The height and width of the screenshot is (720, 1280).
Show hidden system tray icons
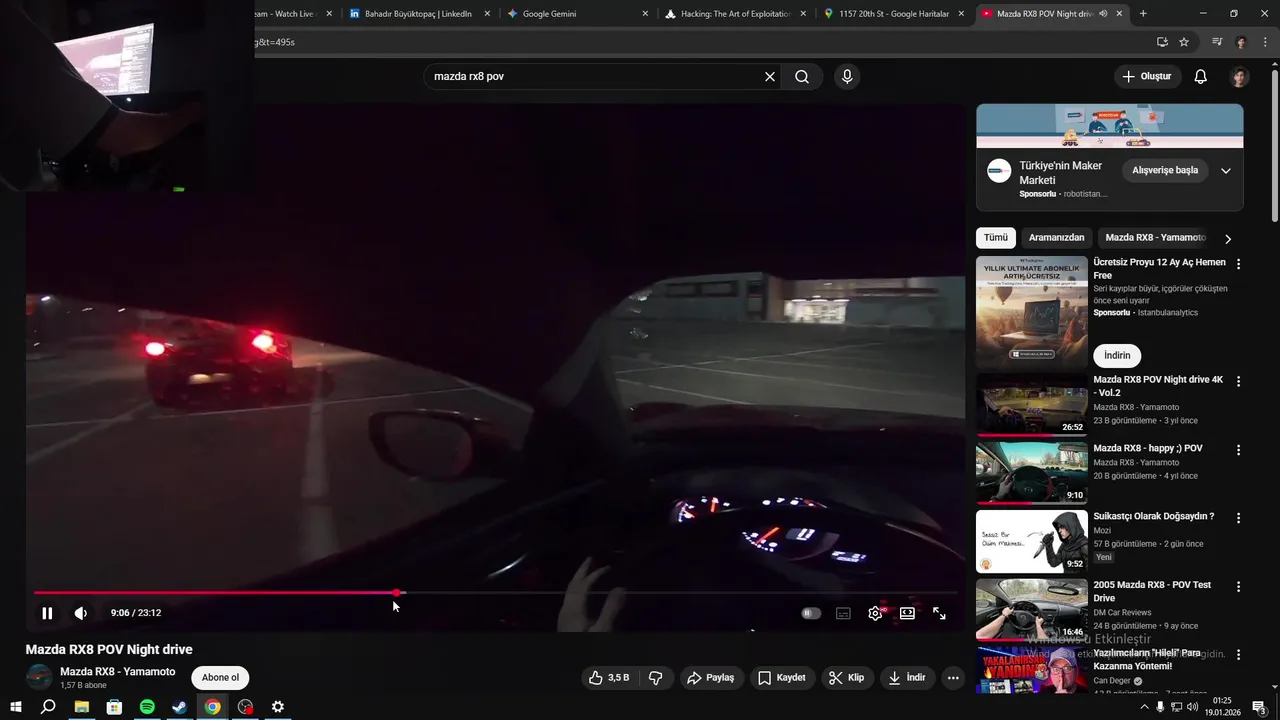1144,707
